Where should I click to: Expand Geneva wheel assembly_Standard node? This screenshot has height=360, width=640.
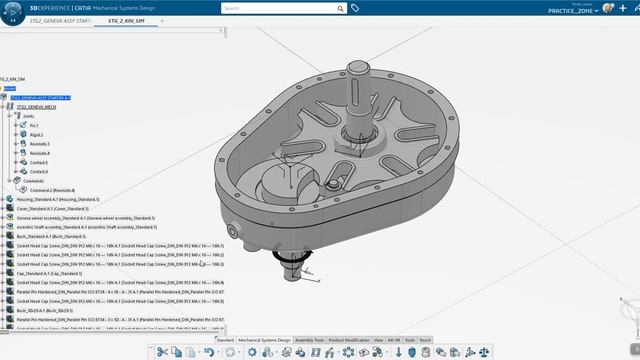pyautogui.click(x=3, y=218)
